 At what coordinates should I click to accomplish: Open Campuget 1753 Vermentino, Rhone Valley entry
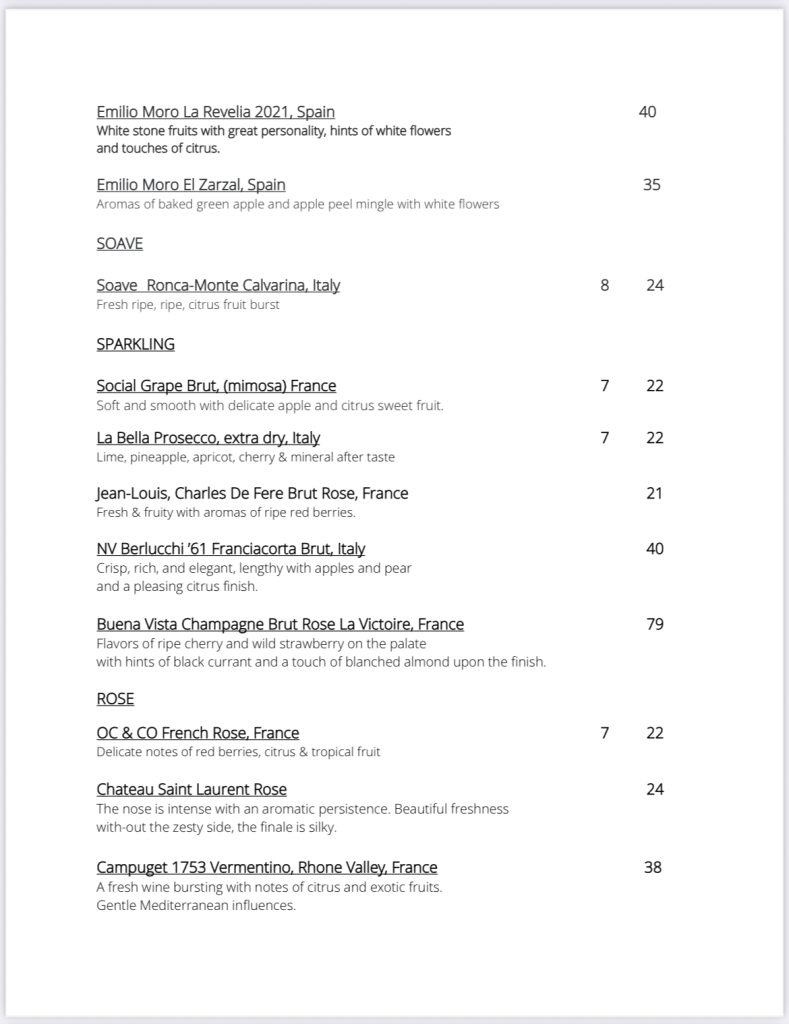coord(267,867)
